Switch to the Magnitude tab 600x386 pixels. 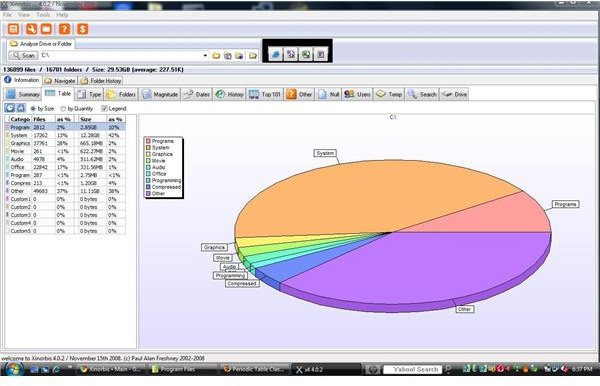coord(160,94)
